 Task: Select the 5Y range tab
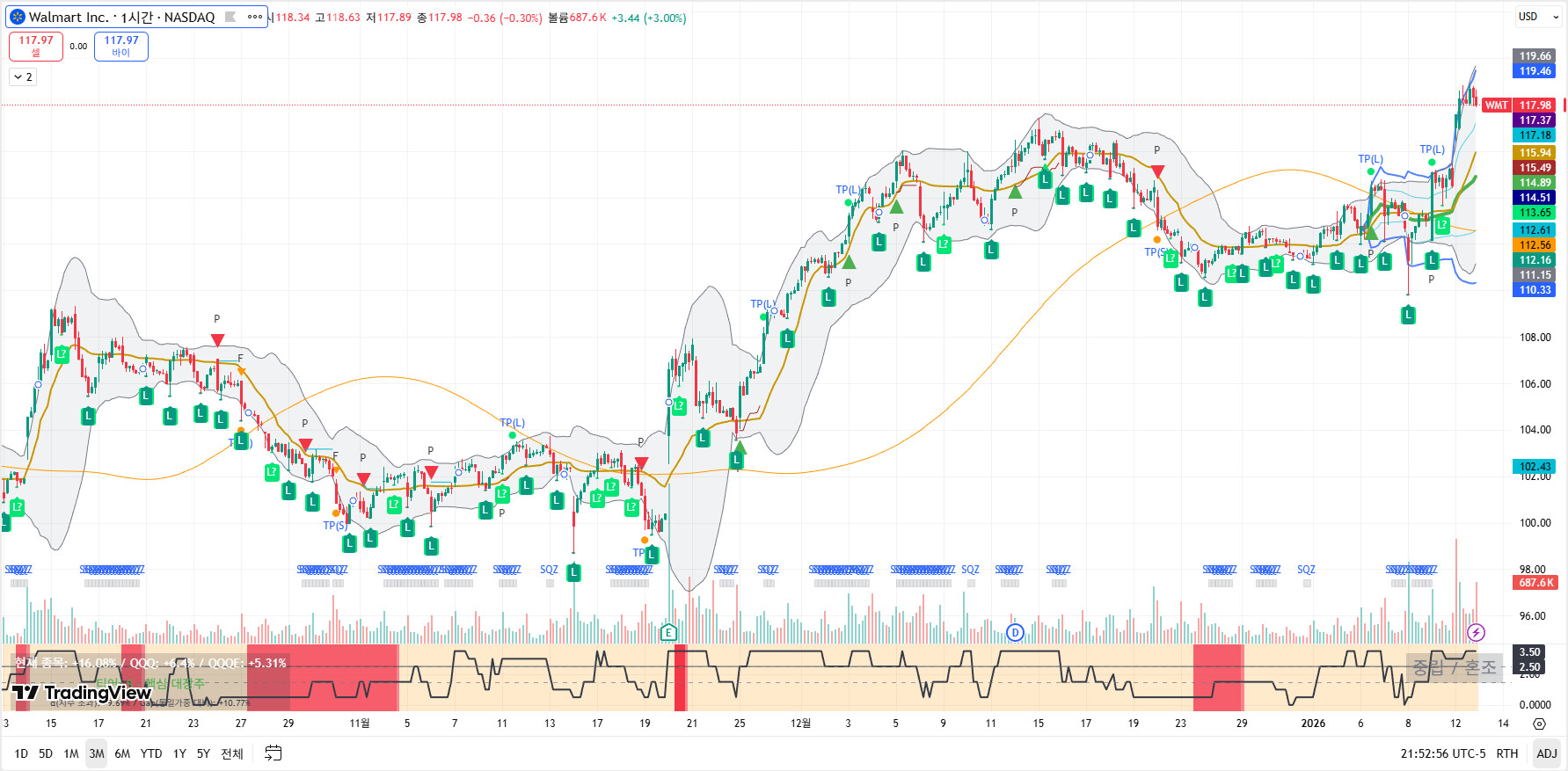click(x=203, y=753)
